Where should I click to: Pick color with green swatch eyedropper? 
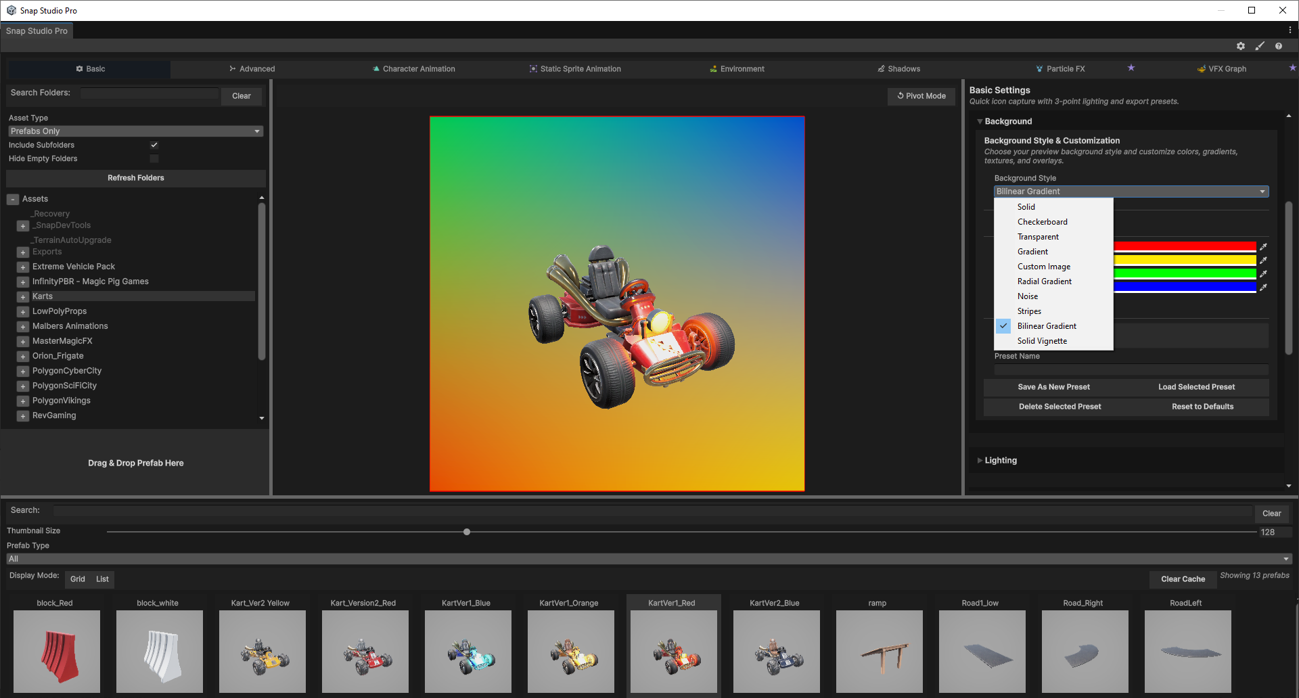coord(1263,274)
